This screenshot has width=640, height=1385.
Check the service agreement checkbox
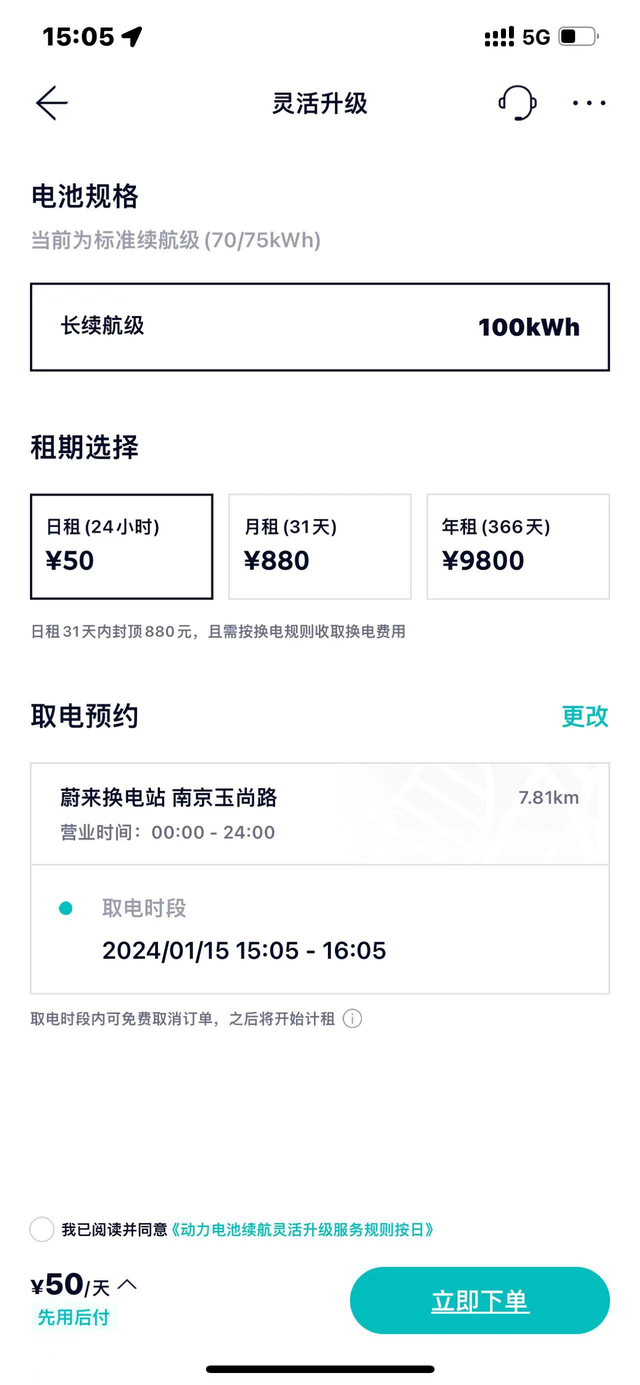tap(42, 1229)
